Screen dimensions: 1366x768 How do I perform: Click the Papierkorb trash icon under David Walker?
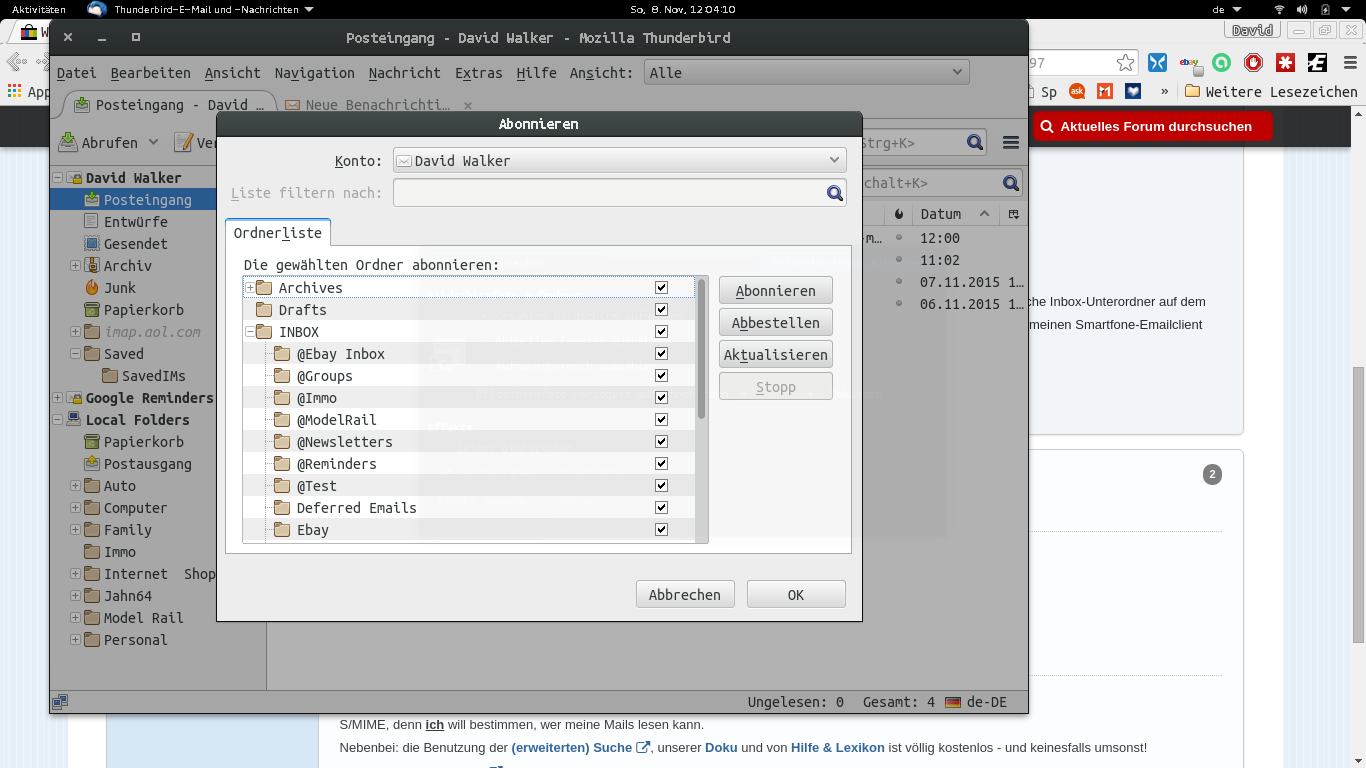pos(92,310)
